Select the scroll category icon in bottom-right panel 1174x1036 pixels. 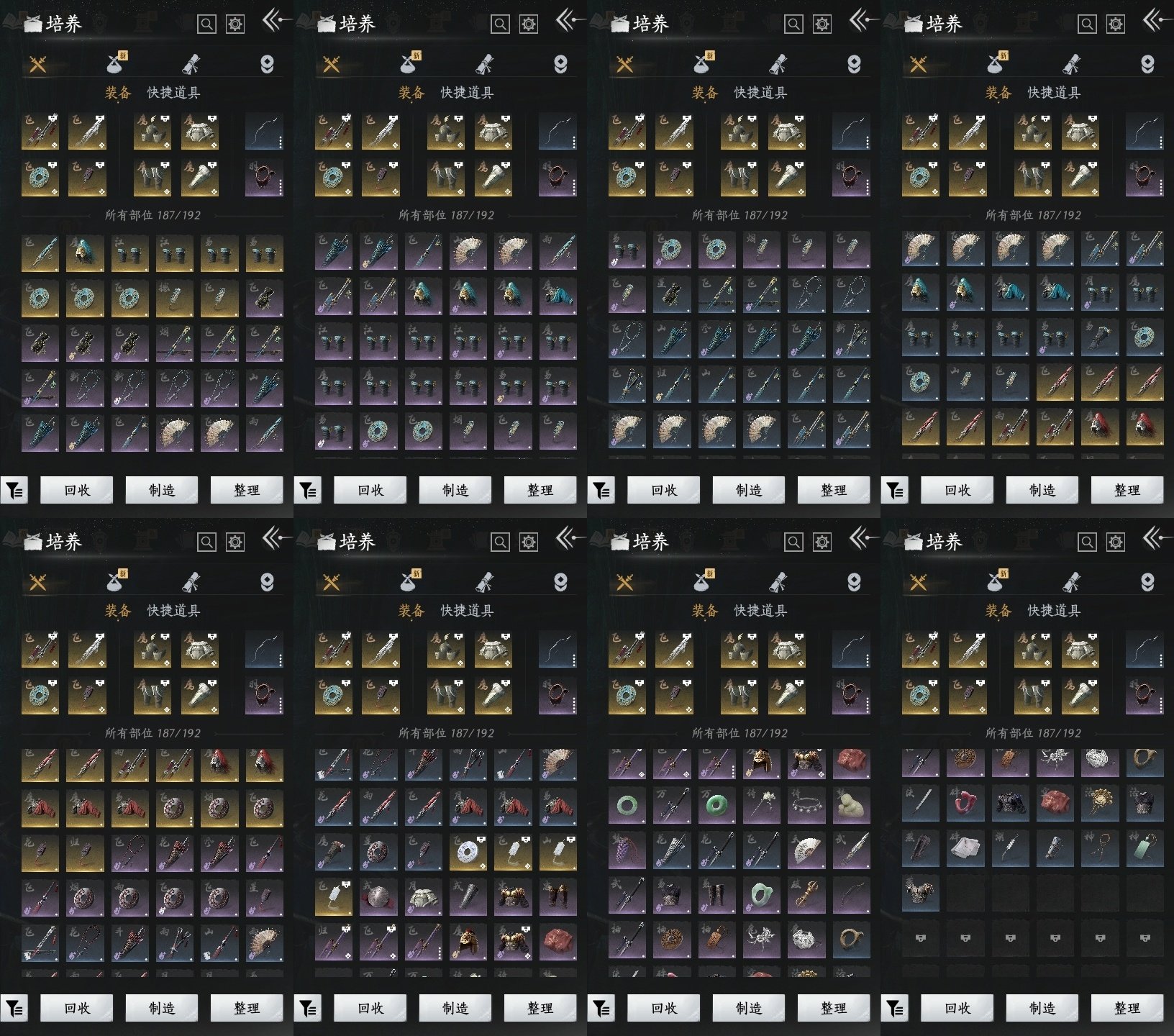1071,582
